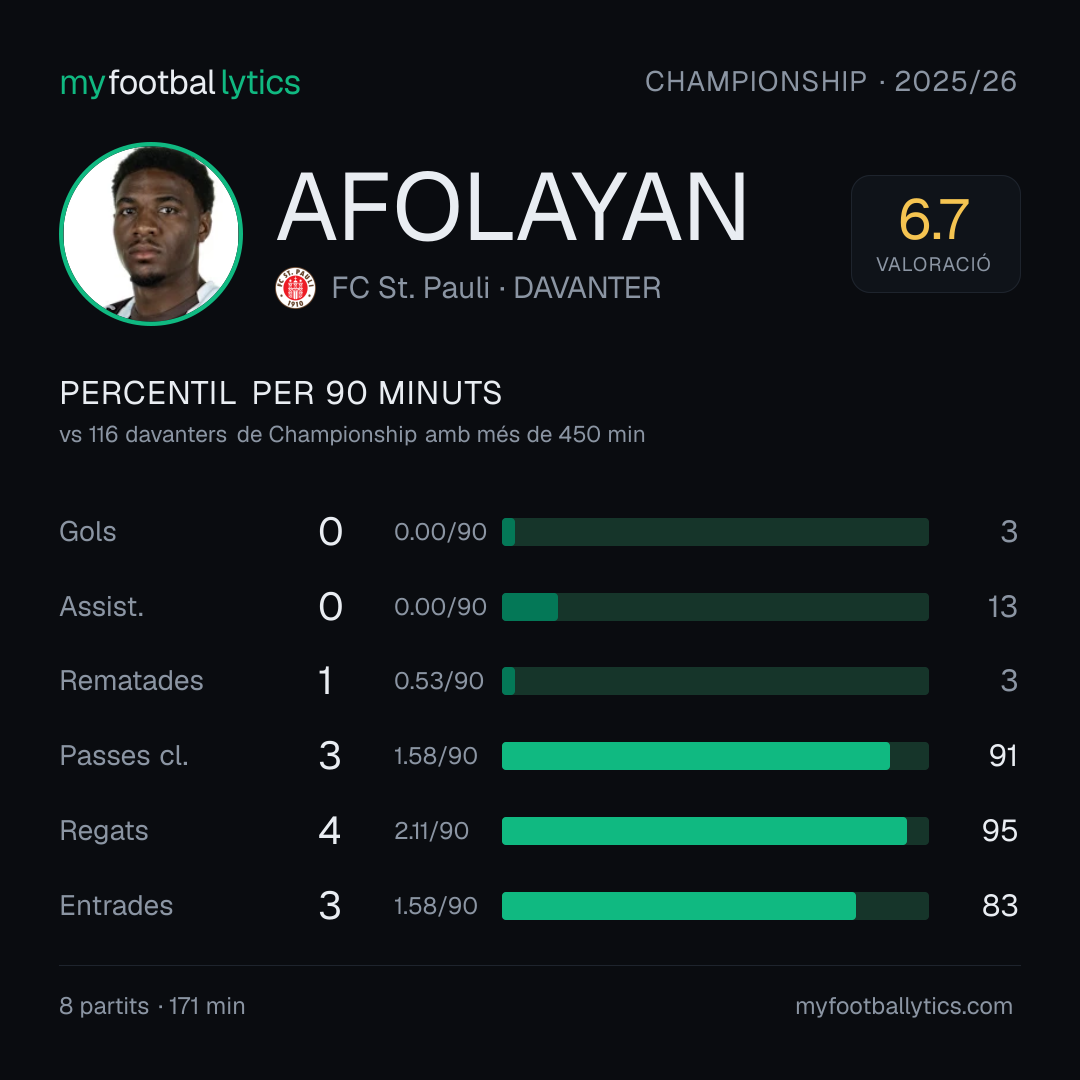Open the myfootballytics.com link
Screen dimensions: 1080x1080
(x=904, y=1006)
